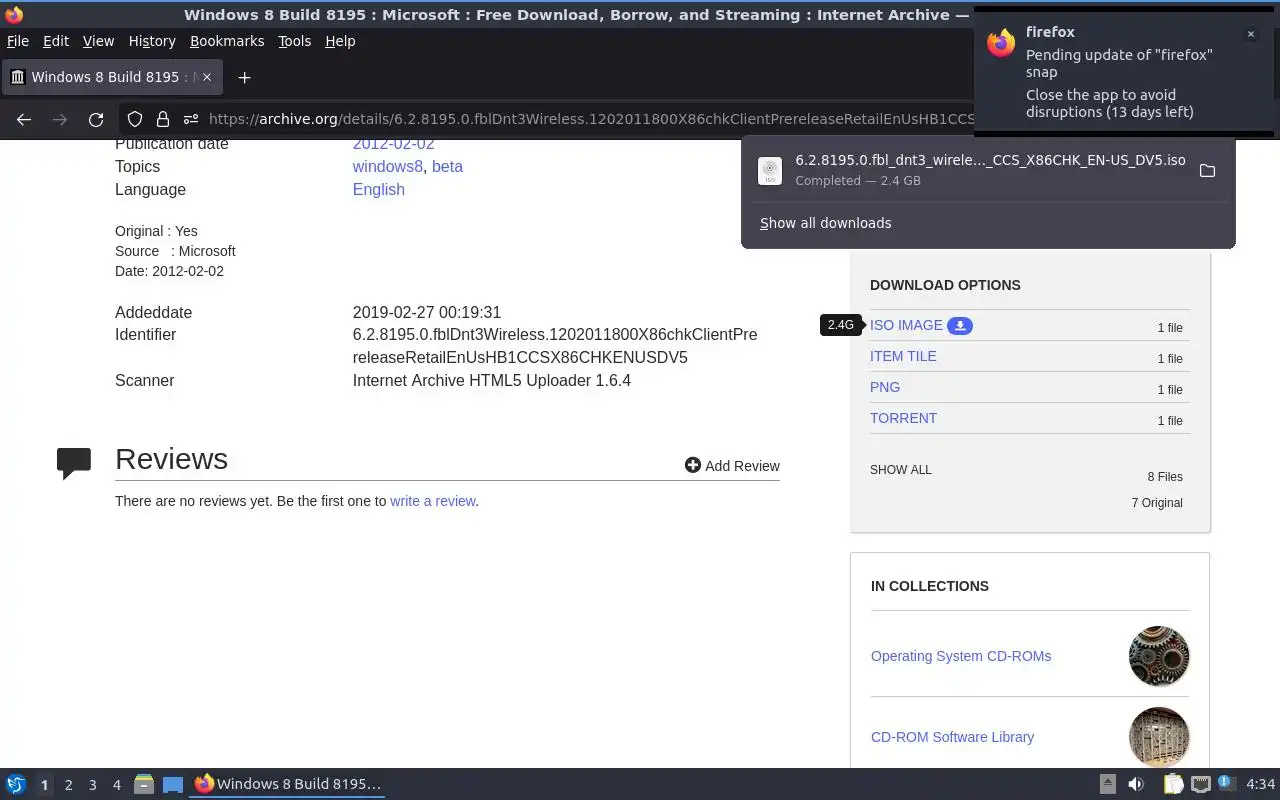Image resolution: width=1280 pixels, height=800 pixels.
Task: Click CD-ROM Software Library thumbnail
Action: click(x=1159, y=737)
